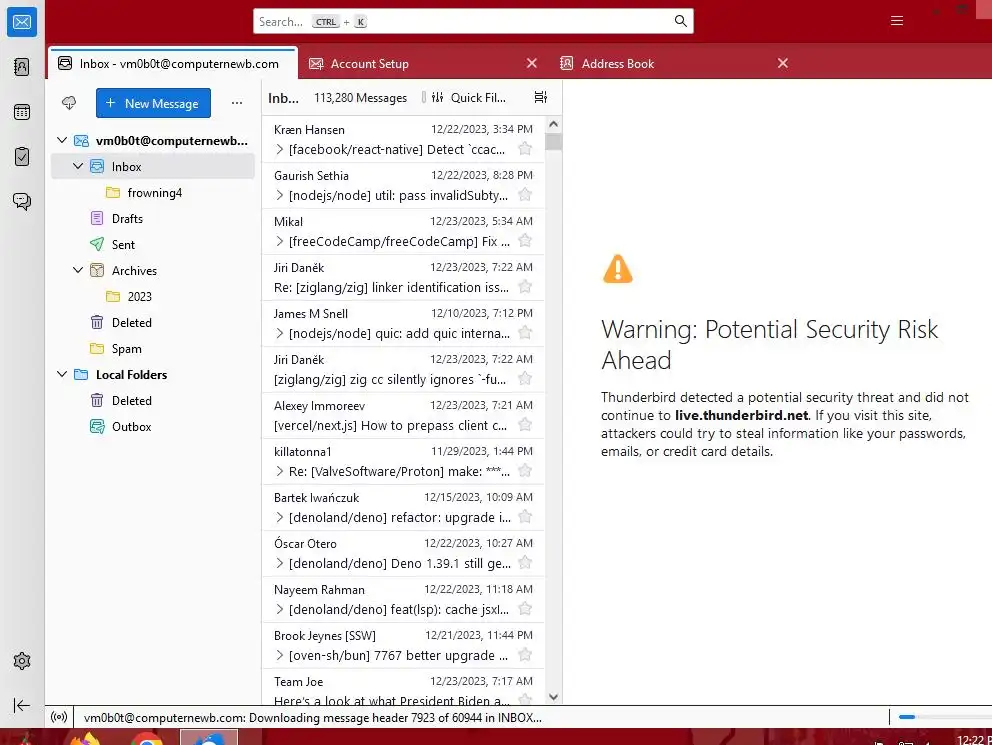Star the Óscar Otero message

(524, 563)
